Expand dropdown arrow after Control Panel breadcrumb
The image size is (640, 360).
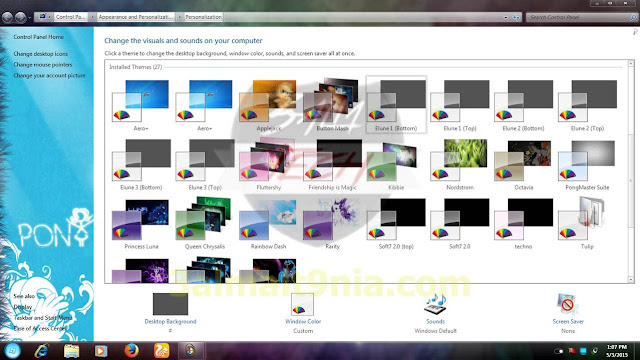pyautogui.click(x=92, y=17)
